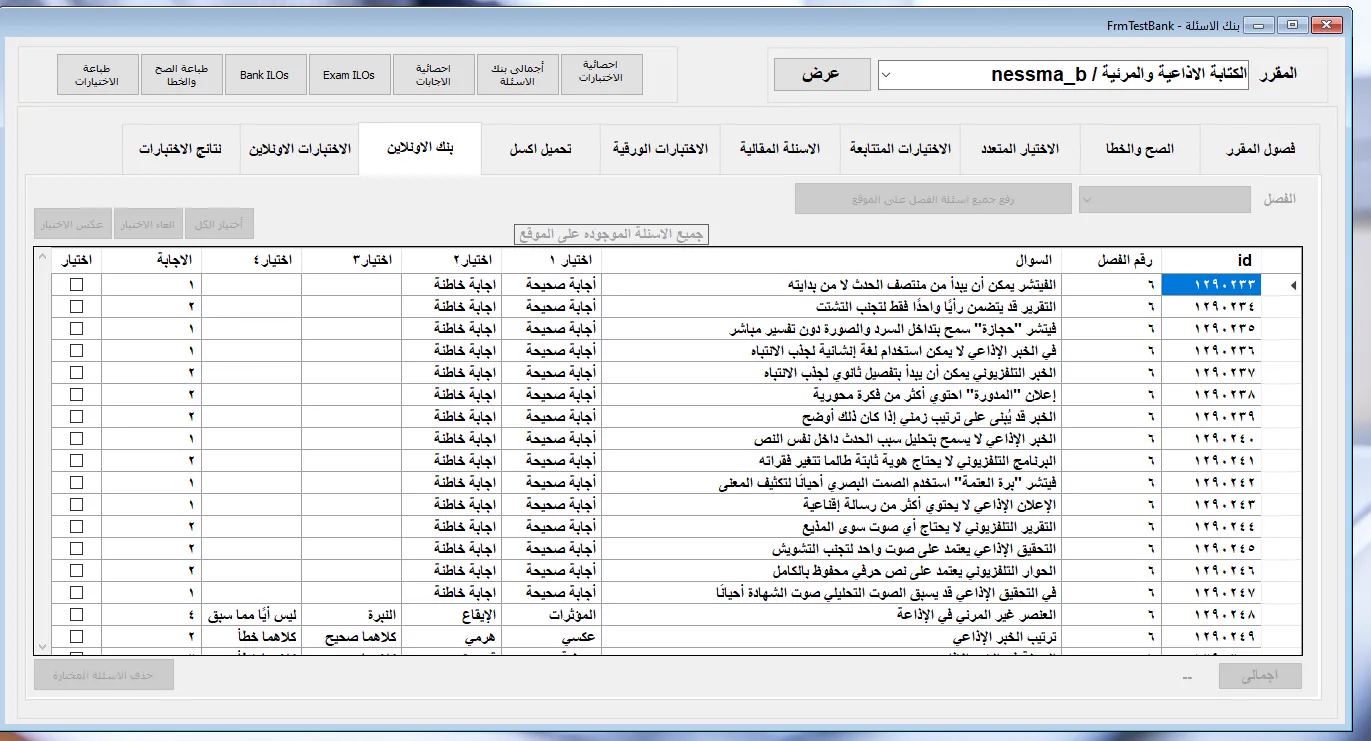Check the checkbox for row ١٢٩٠٢٤٨
The height and width of the screenshot is (741, 1371).
click(76, 614)
